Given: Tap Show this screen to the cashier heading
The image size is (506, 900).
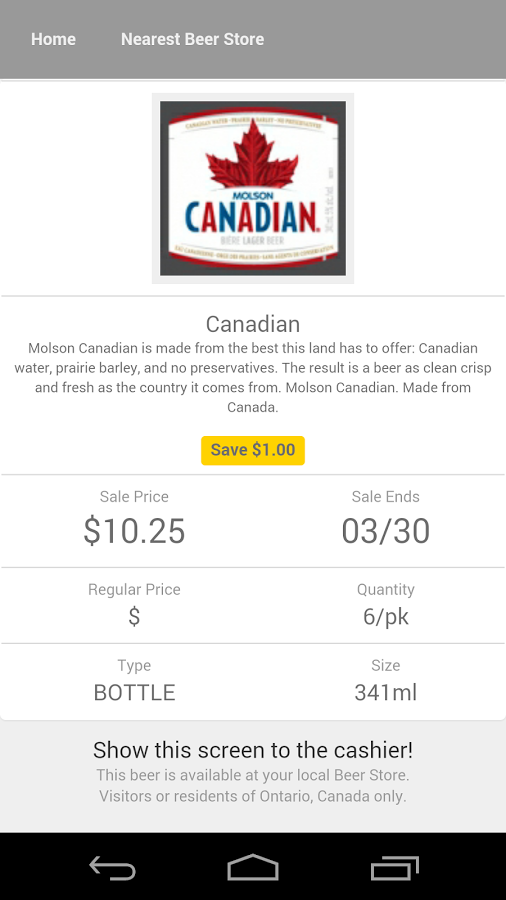Looking at the screenshot, I should pos(253,750).
